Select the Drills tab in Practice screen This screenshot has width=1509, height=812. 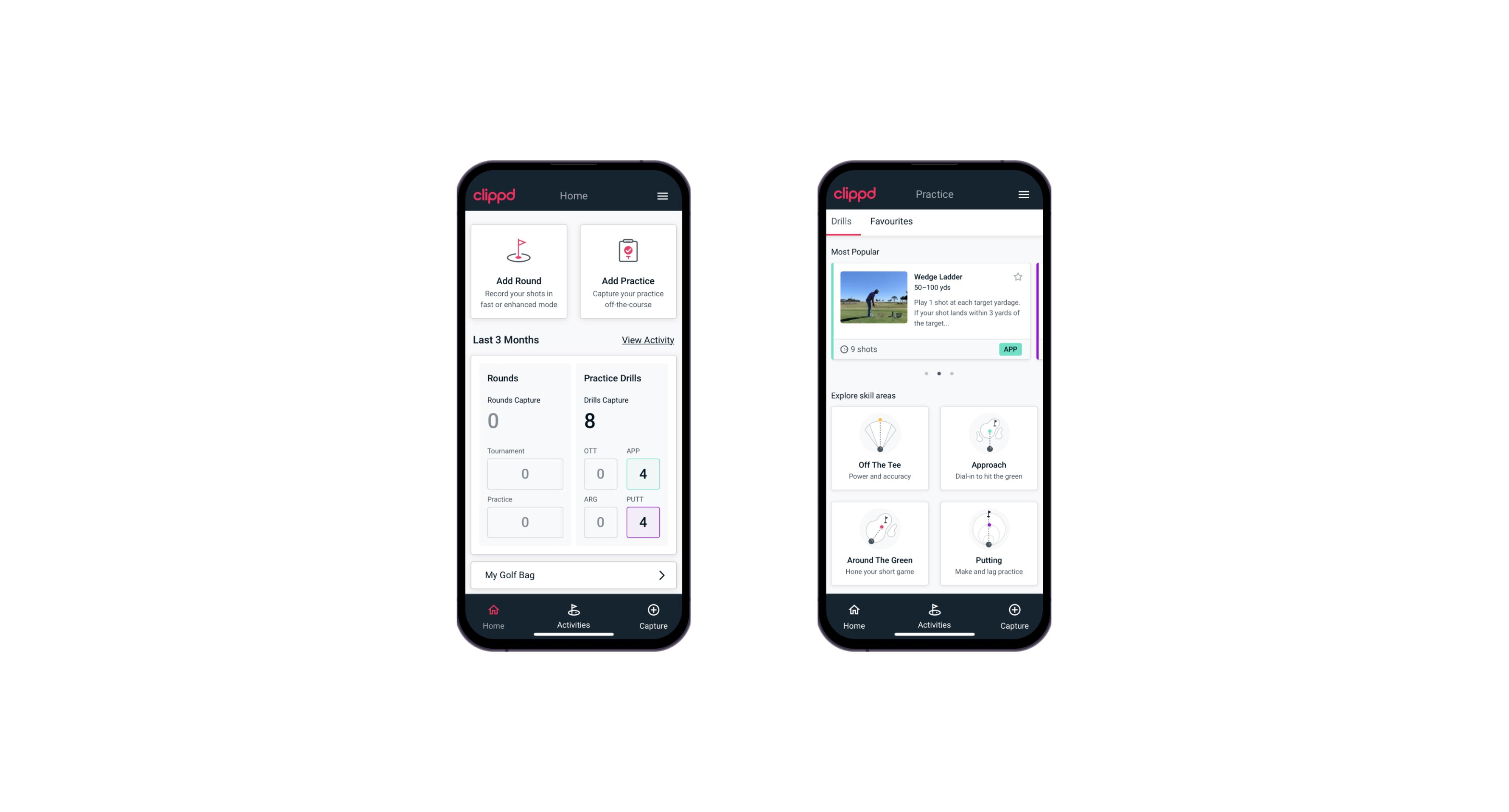(841, 221)
